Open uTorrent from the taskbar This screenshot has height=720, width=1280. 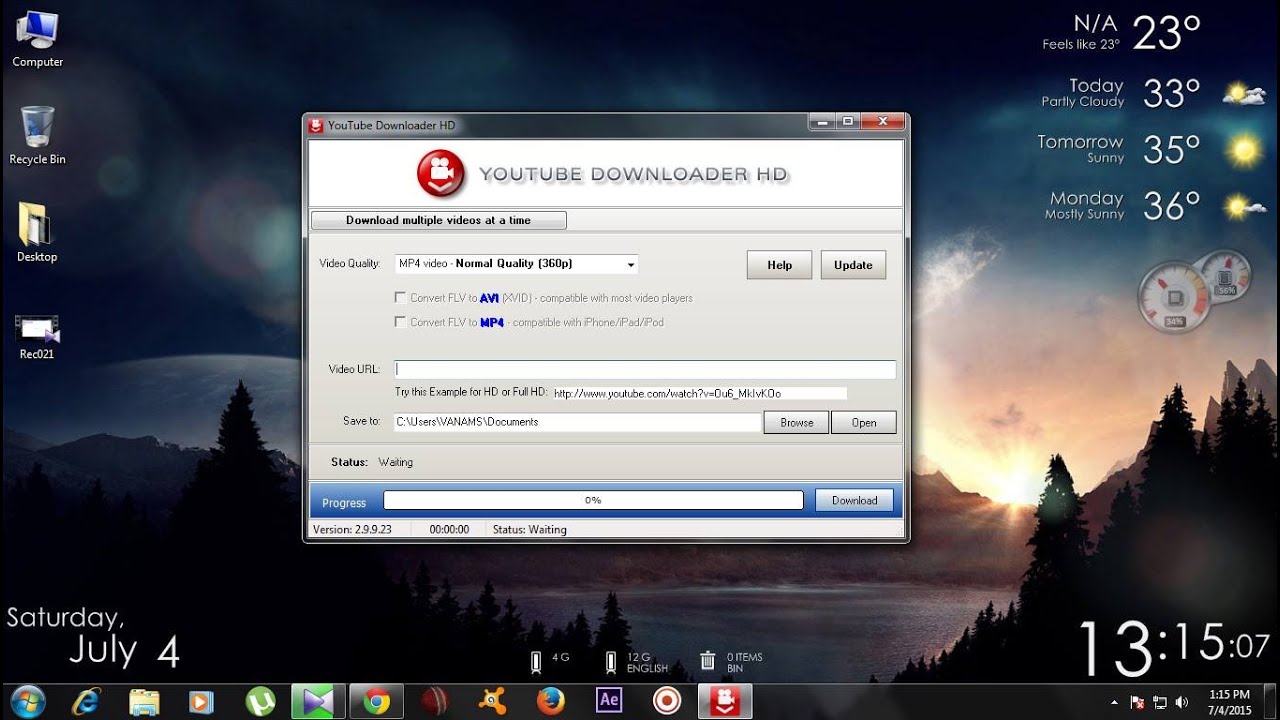click(261, 702)
